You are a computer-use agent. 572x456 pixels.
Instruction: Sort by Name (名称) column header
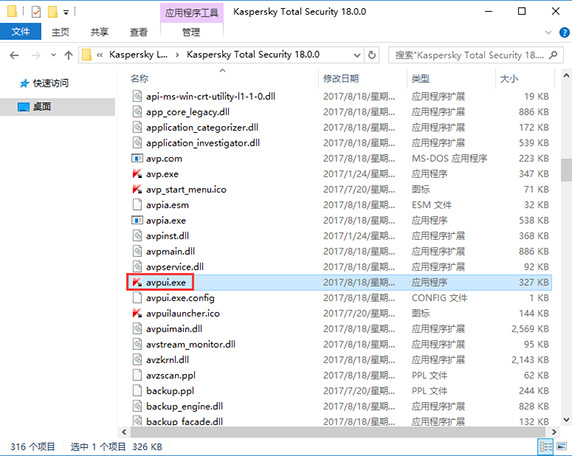point(140,78)
